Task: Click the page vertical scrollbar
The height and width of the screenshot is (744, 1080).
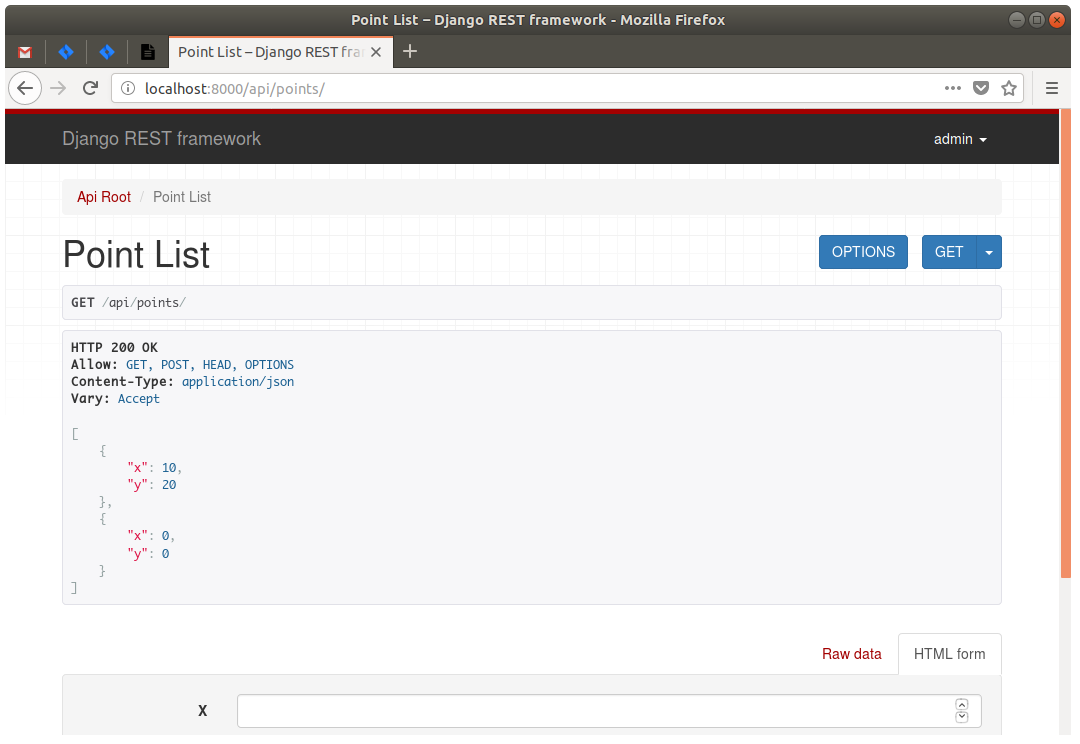Action: pos(1066,344)
